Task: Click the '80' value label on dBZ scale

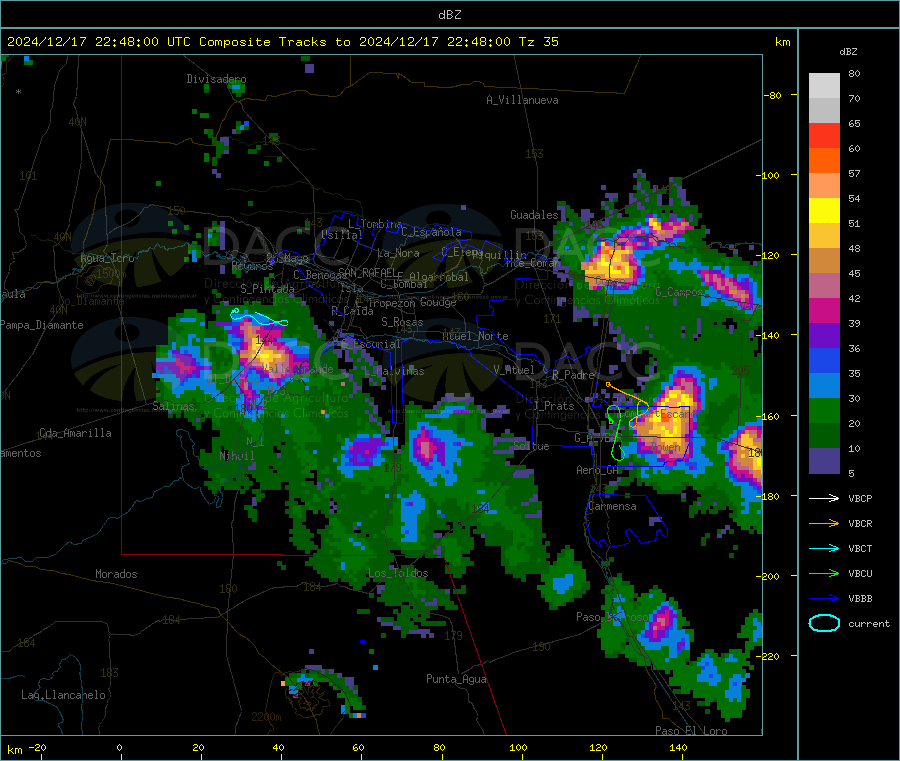Action: [x=854, y=73]
